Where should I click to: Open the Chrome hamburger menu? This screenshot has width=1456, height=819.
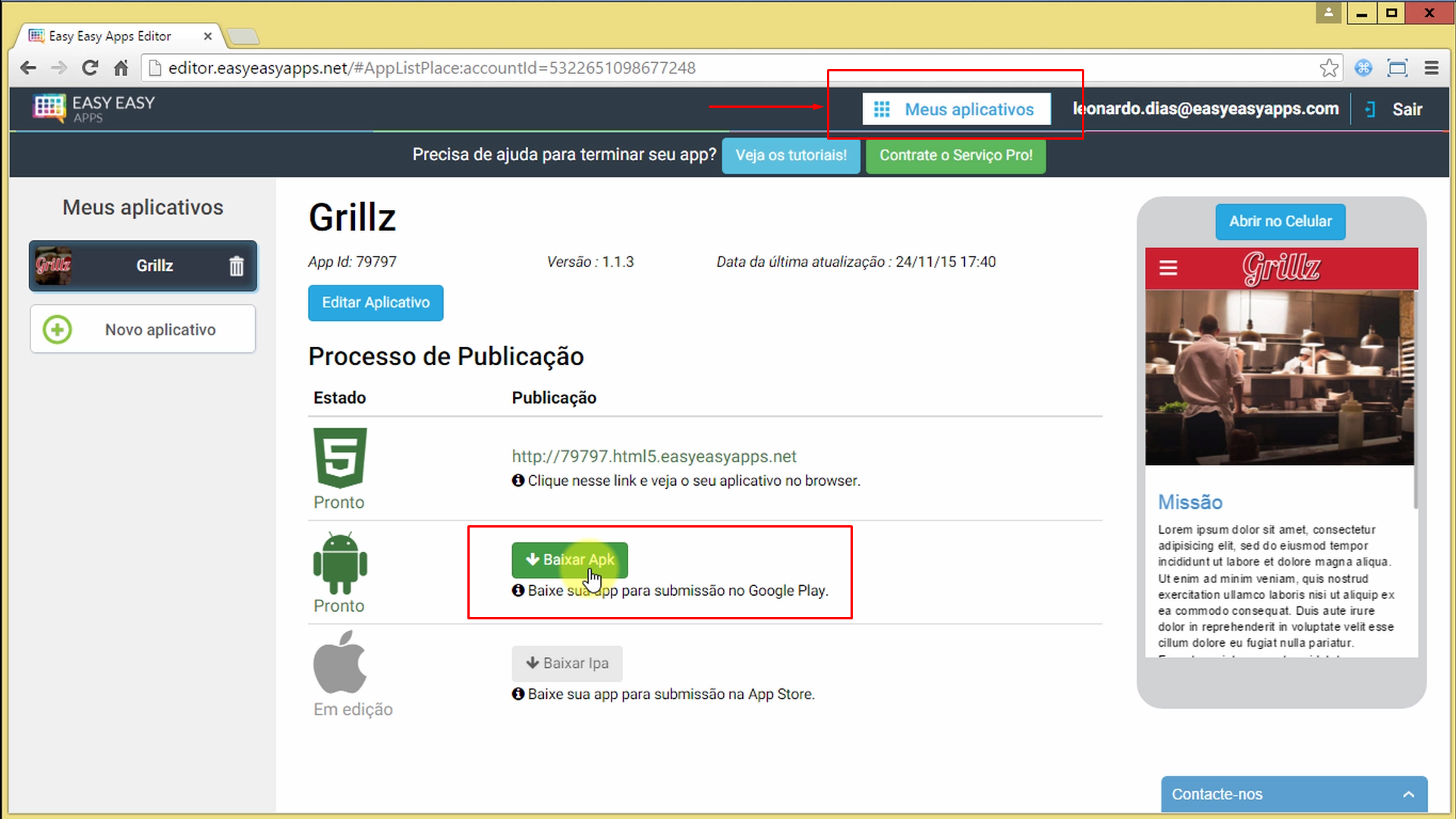pos(1431,68)
